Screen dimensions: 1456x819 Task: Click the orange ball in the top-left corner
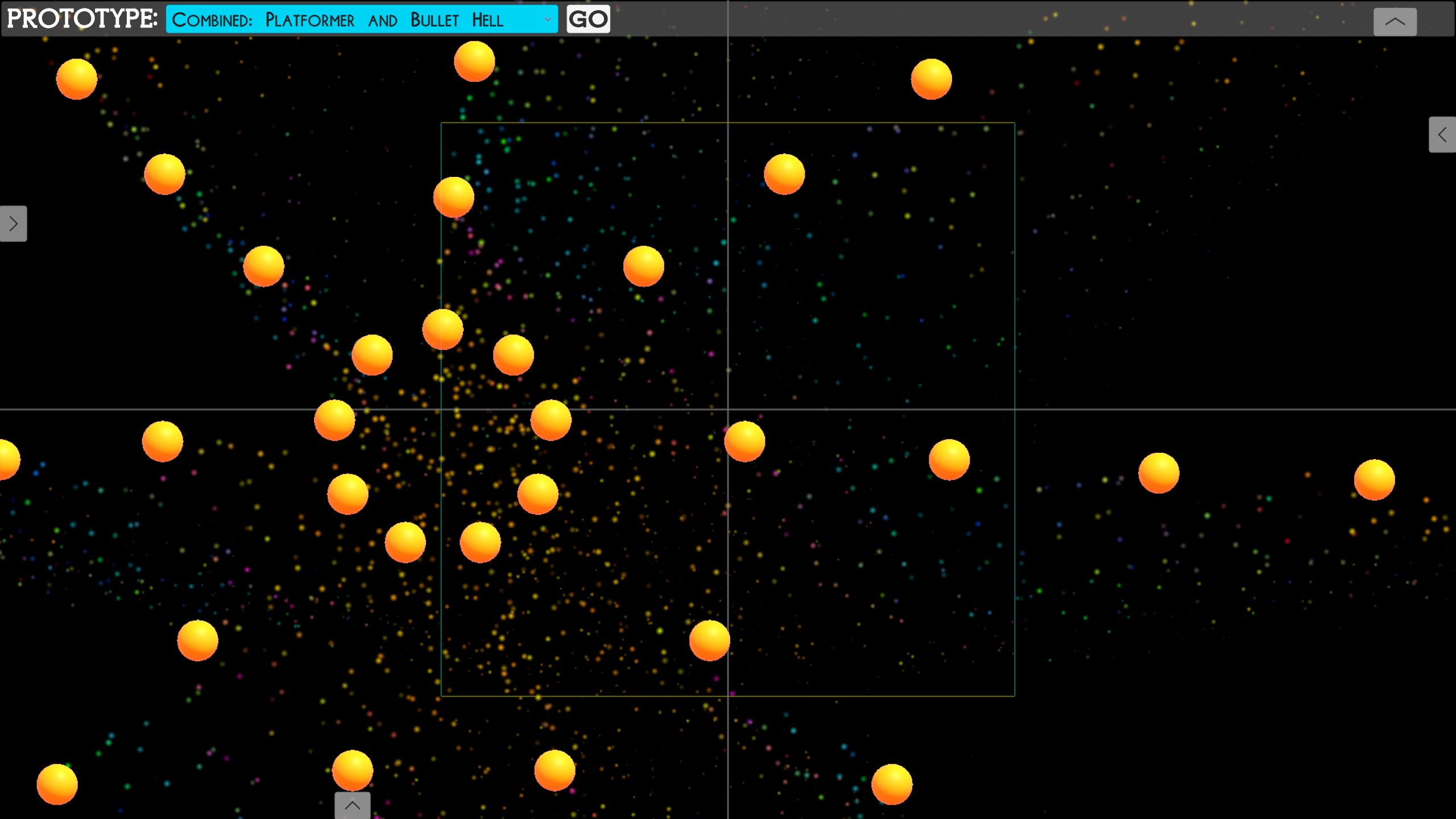point(76,79)
